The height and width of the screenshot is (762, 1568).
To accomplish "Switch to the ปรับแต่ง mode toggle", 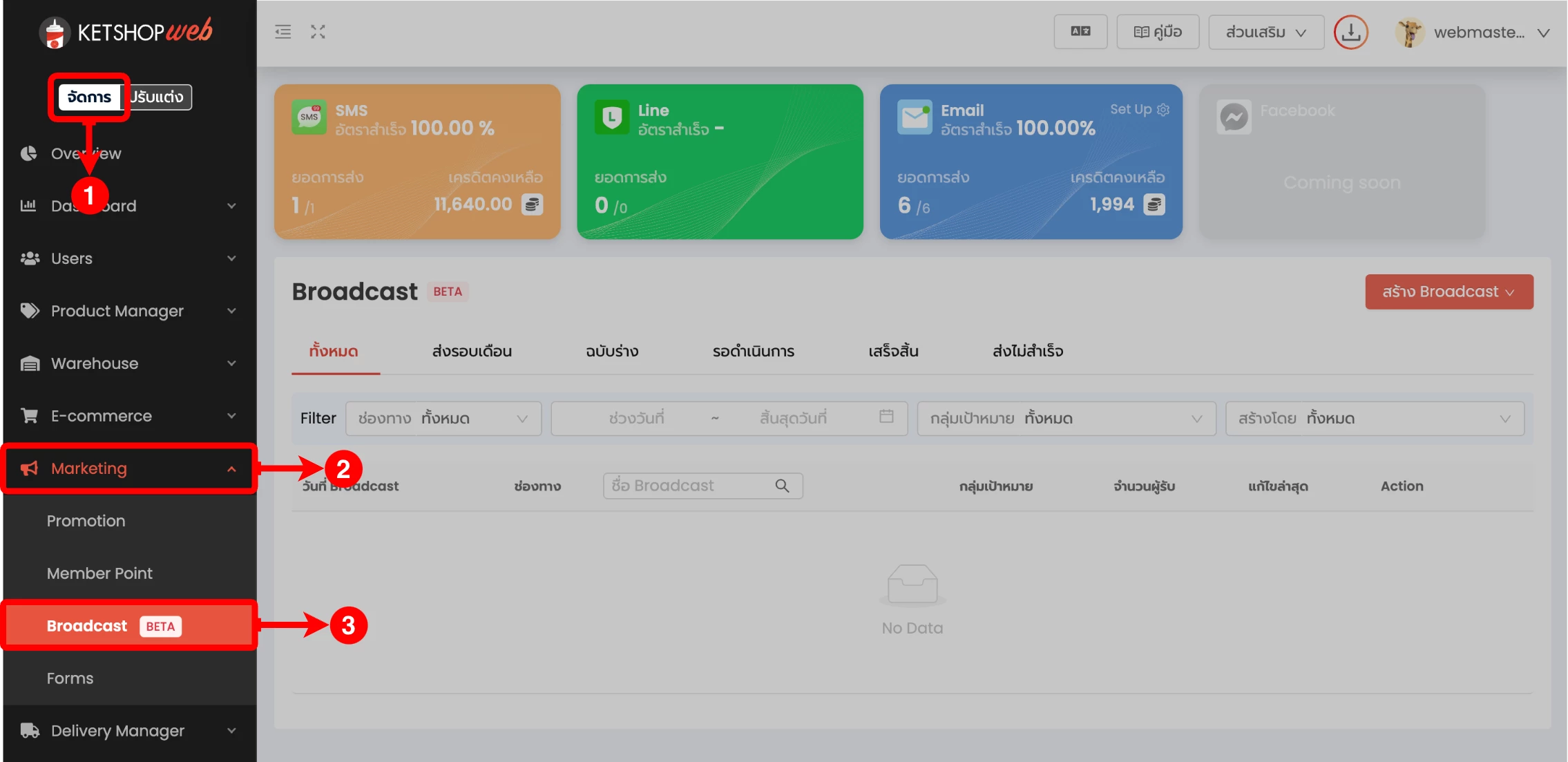I will pos(158,97).
